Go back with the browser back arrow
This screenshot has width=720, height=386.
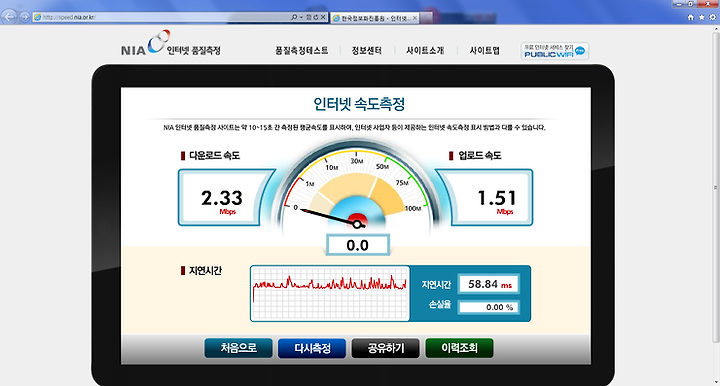click(x=9, y=17)
